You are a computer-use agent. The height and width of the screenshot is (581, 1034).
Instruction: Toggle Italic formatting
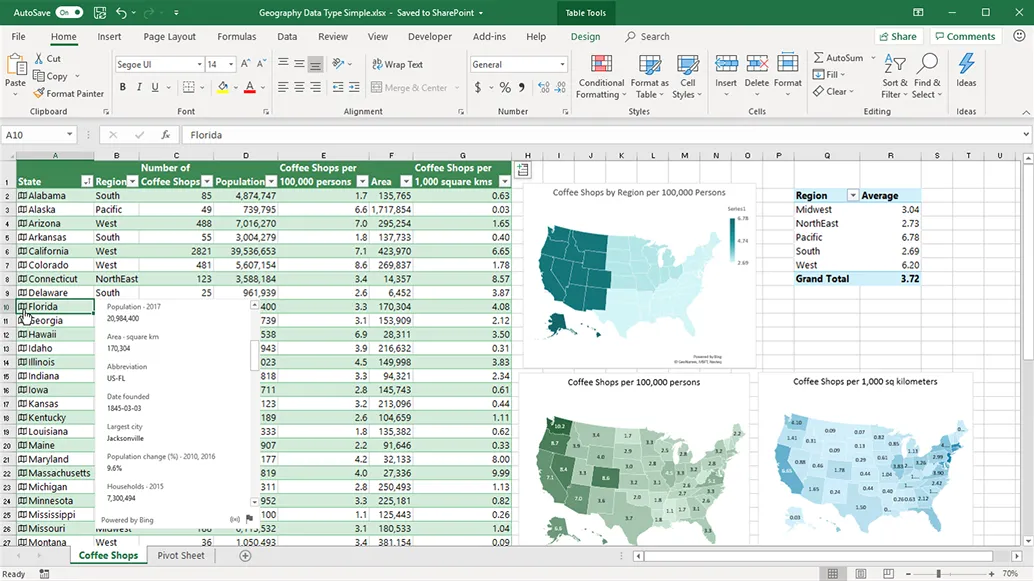click(x=140, y=88)
